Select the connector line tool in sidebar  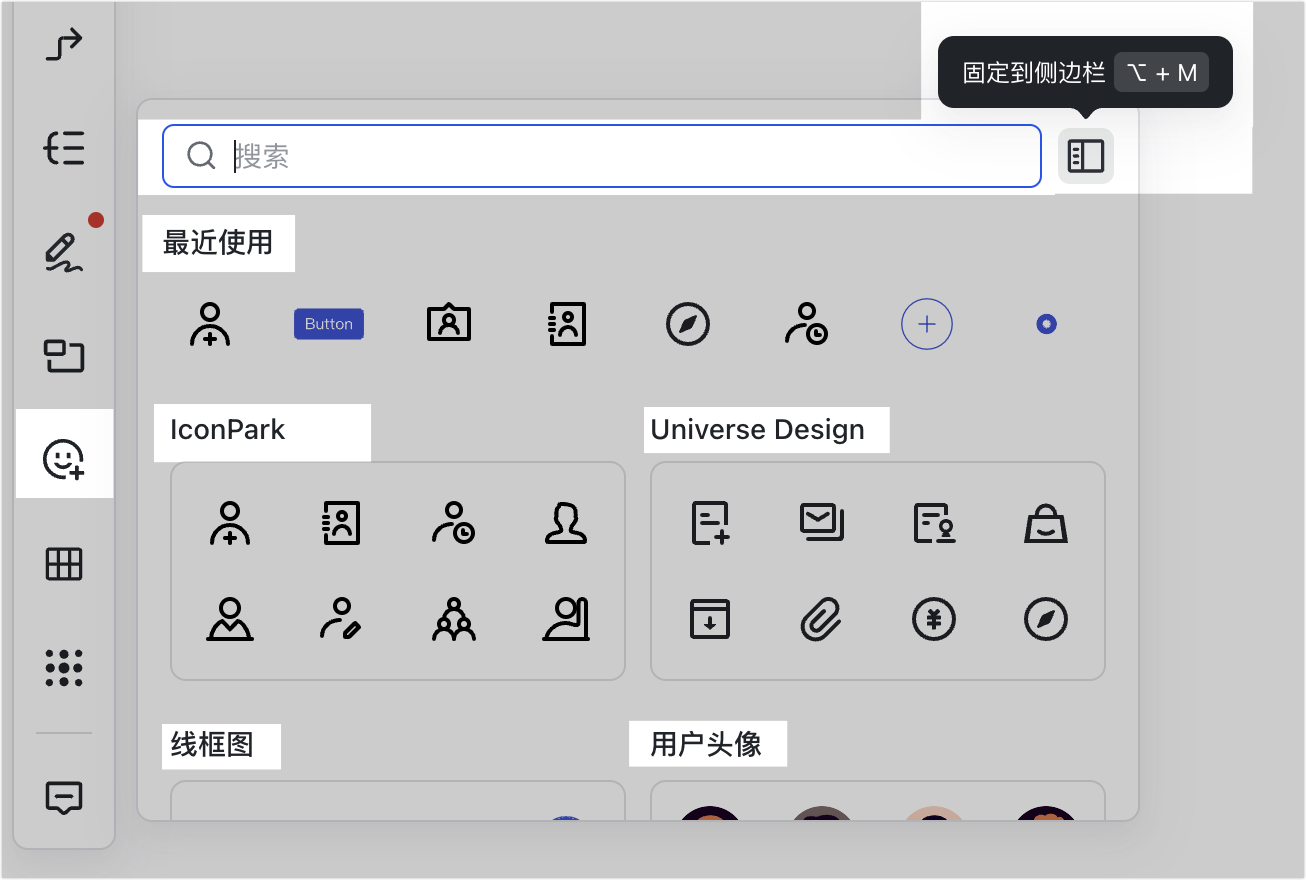point(65,45)
